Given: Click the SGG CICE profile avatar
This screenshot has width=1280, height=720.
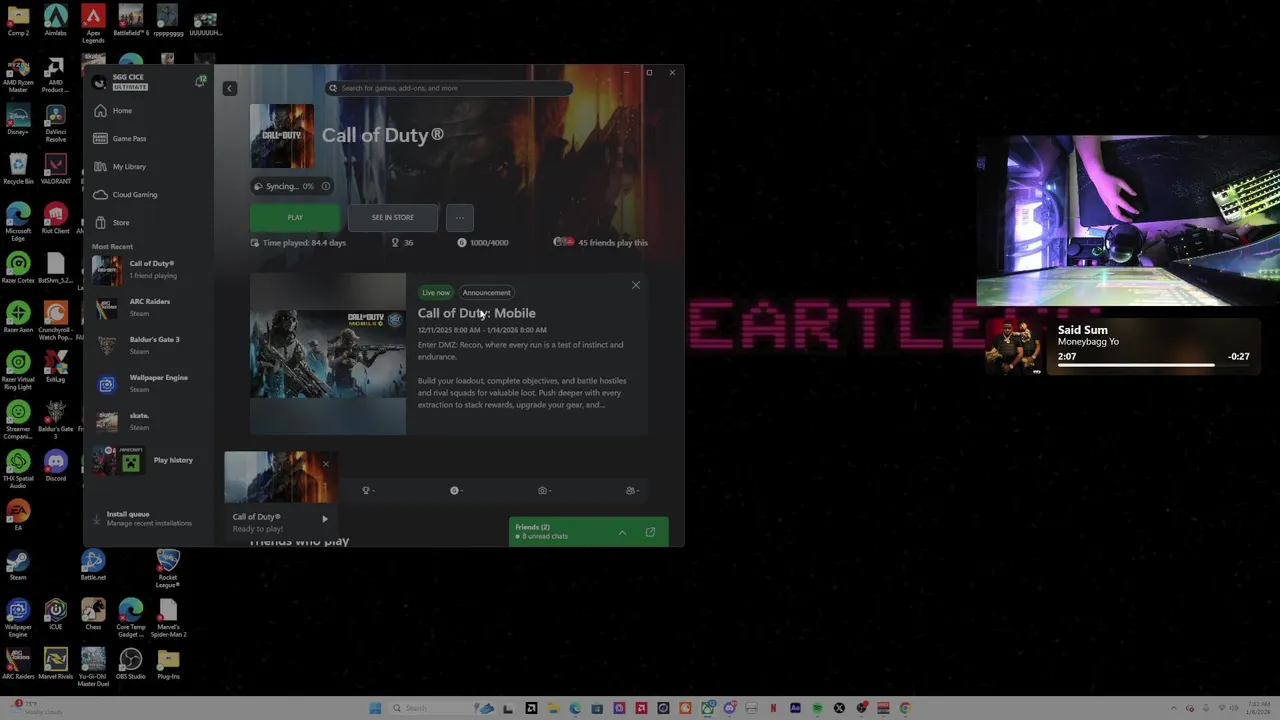Looking at the screenshot, I should (x=99, y=81).
